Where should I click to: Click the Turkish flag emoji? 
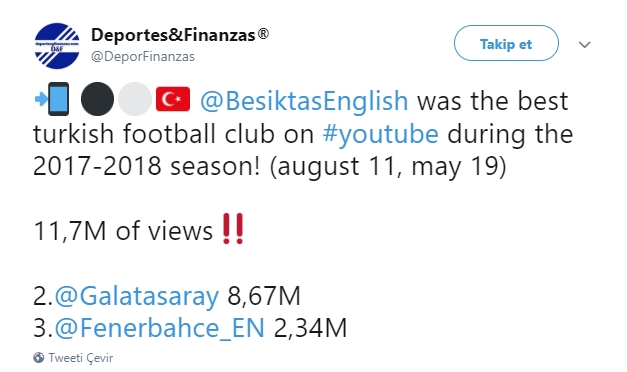pos(173,99)
